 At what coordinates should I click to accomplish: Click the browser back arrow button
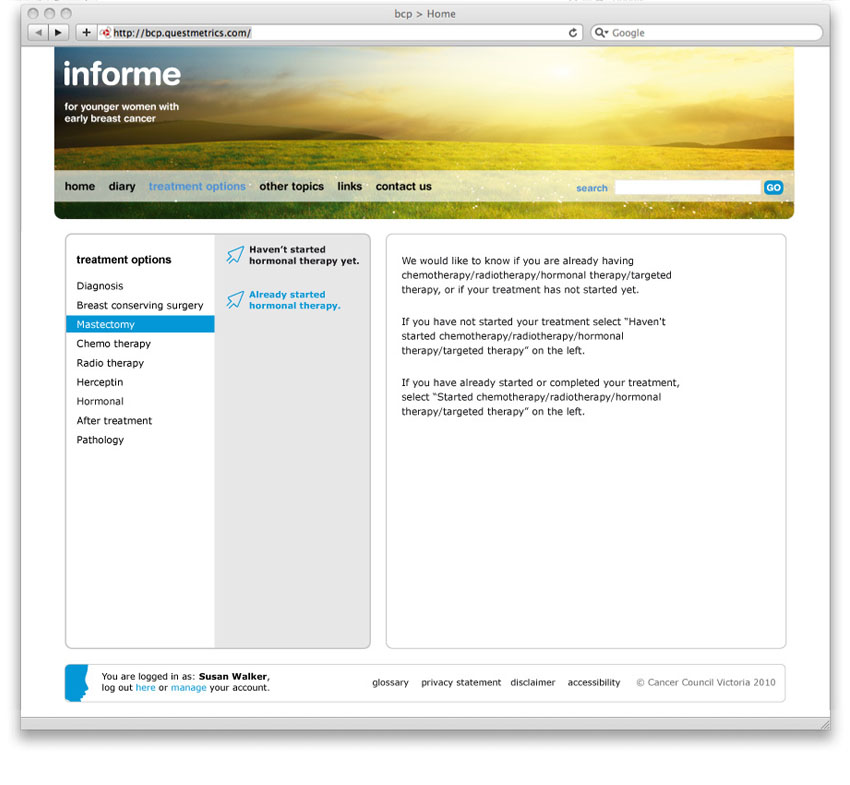point(38,33)
